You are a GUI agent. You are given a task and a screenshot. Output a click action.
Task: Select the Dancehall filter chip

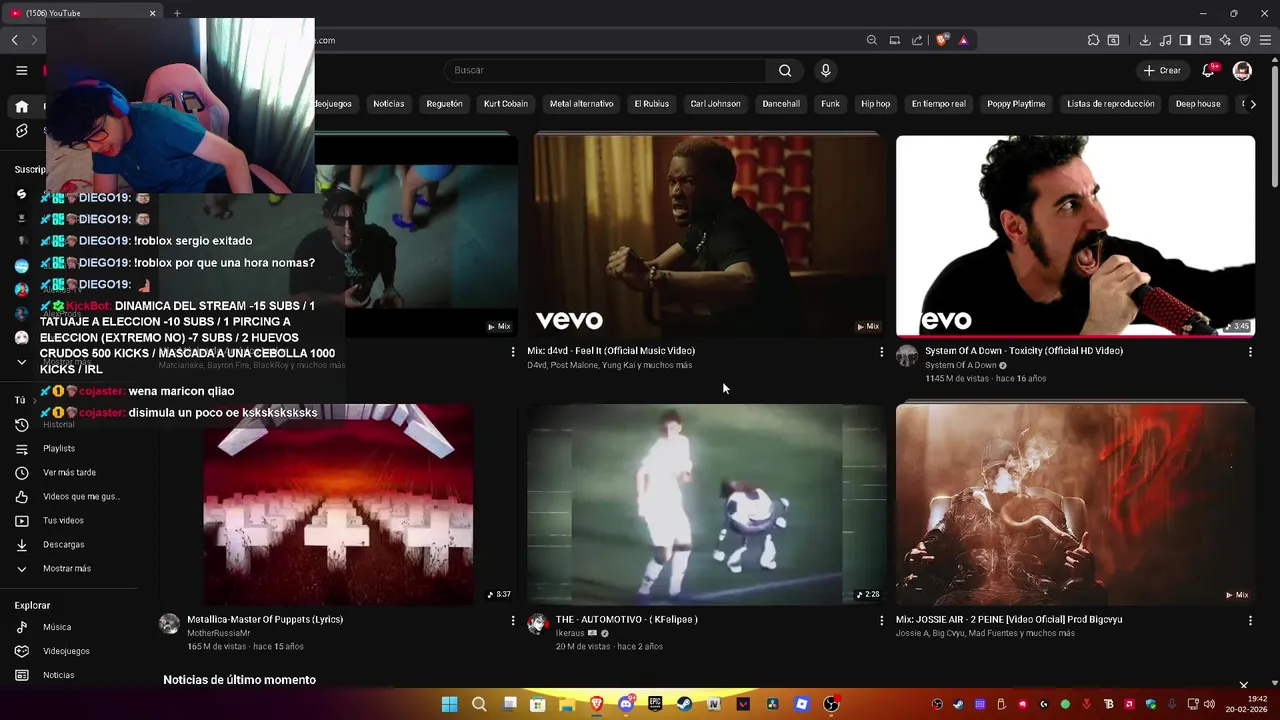pyautogui.click(x=781, y=104)
